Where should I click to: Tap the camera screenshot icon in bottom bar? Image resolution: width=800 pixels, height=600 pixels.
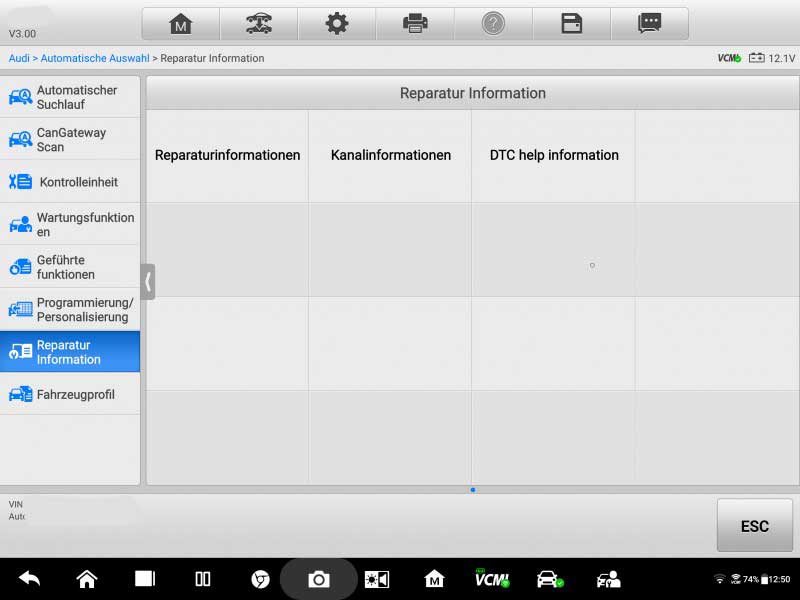[318, 580]
